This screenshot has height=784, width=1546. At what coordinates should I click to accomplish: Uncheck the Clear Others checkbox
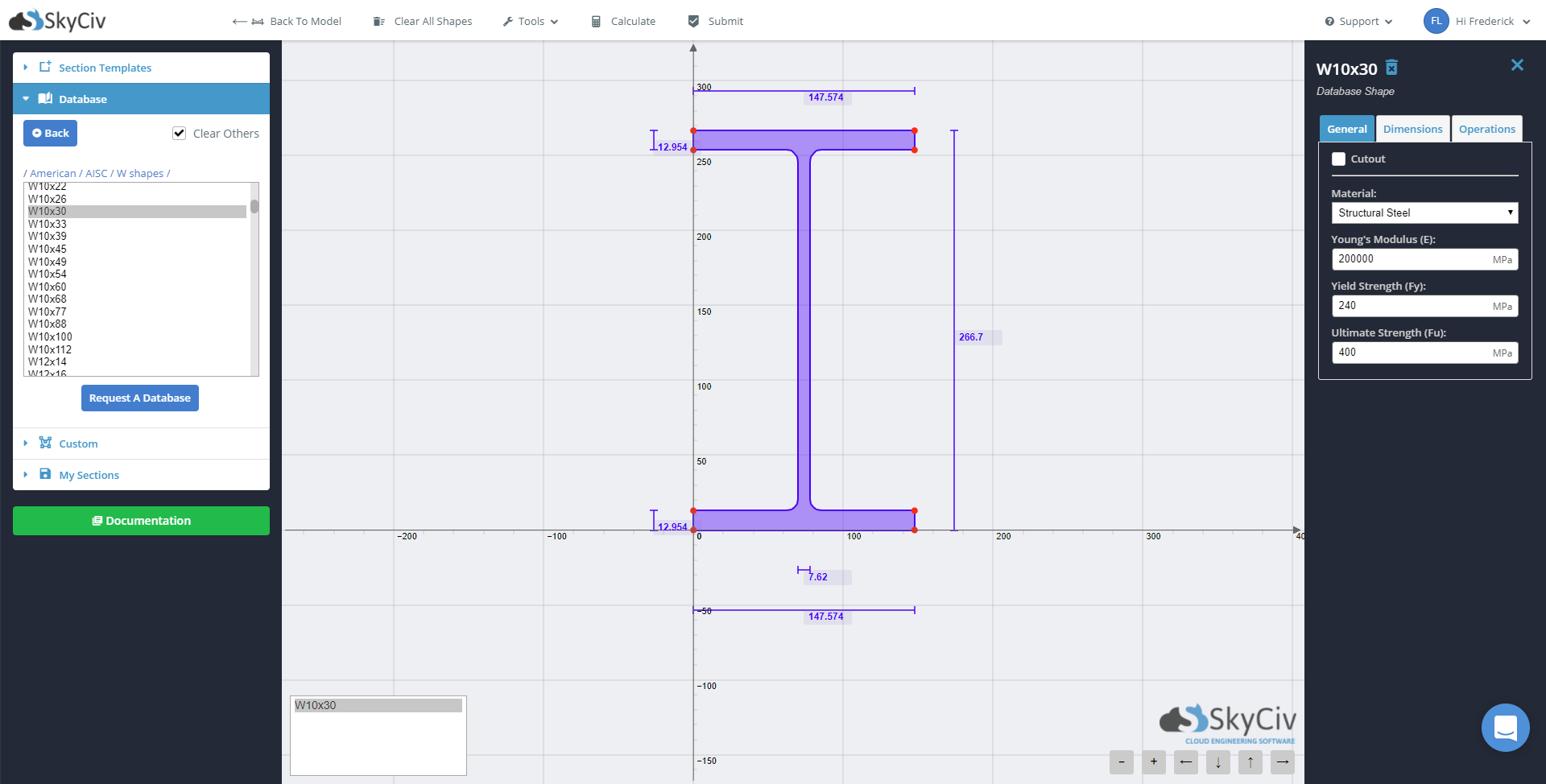[x=180, y=134]
